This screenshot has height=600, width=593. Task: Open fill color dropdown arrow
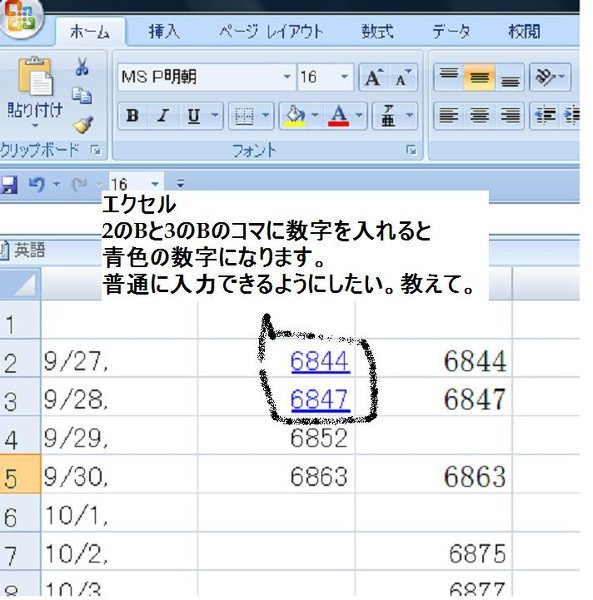point(315,115)
